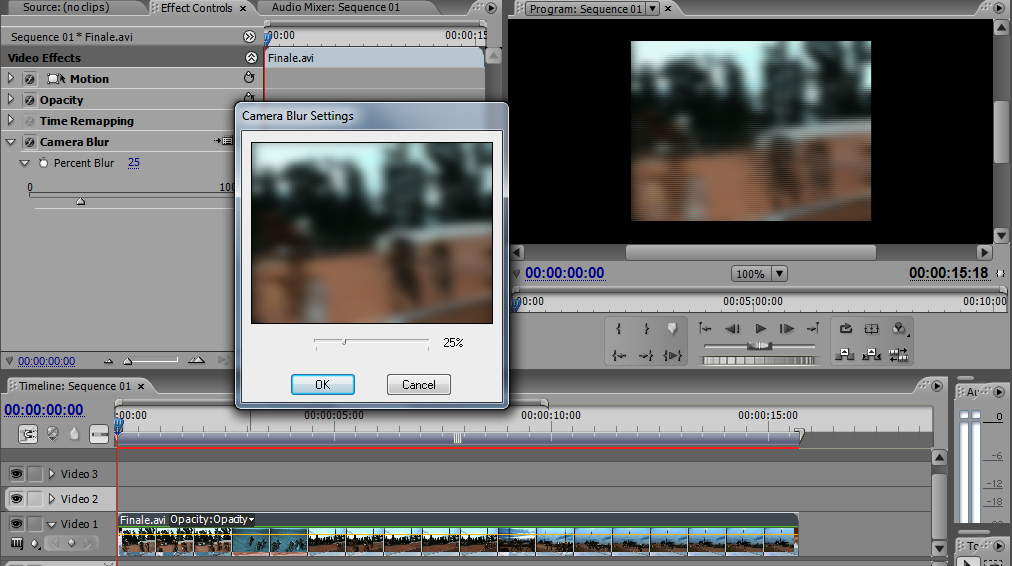1012x566 pixels.
Task: Open the Trim monitor
Action: click(x=898, y=354)
